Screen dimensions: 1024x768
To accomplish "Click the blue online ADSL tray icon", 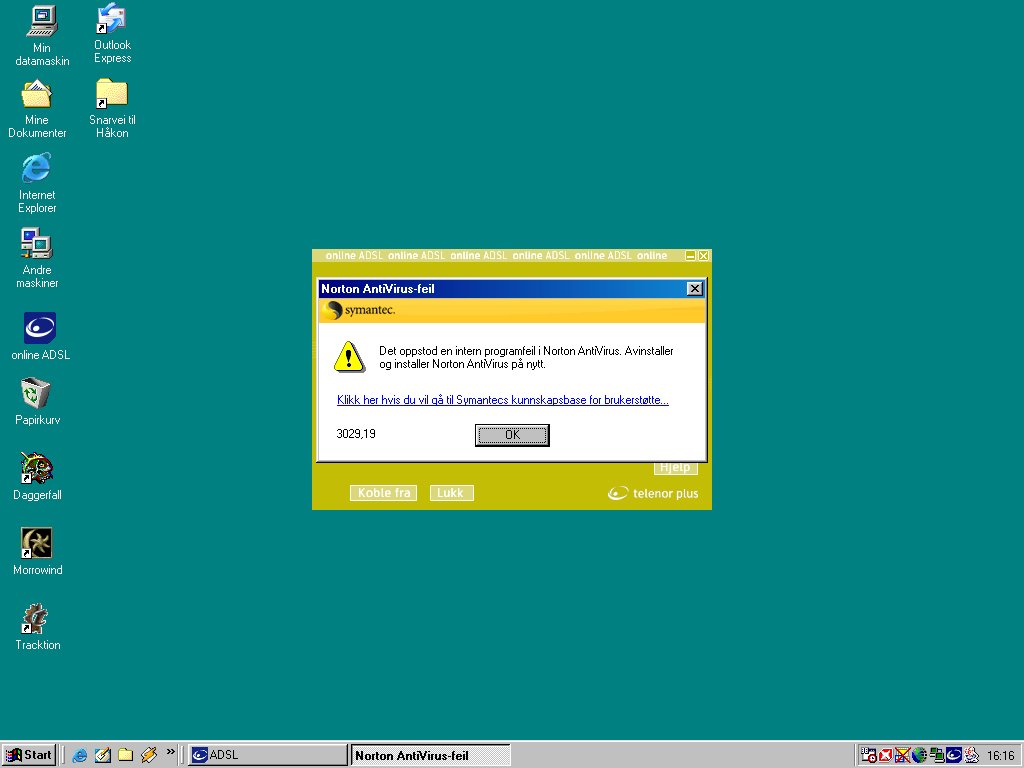I will point(954,756).
